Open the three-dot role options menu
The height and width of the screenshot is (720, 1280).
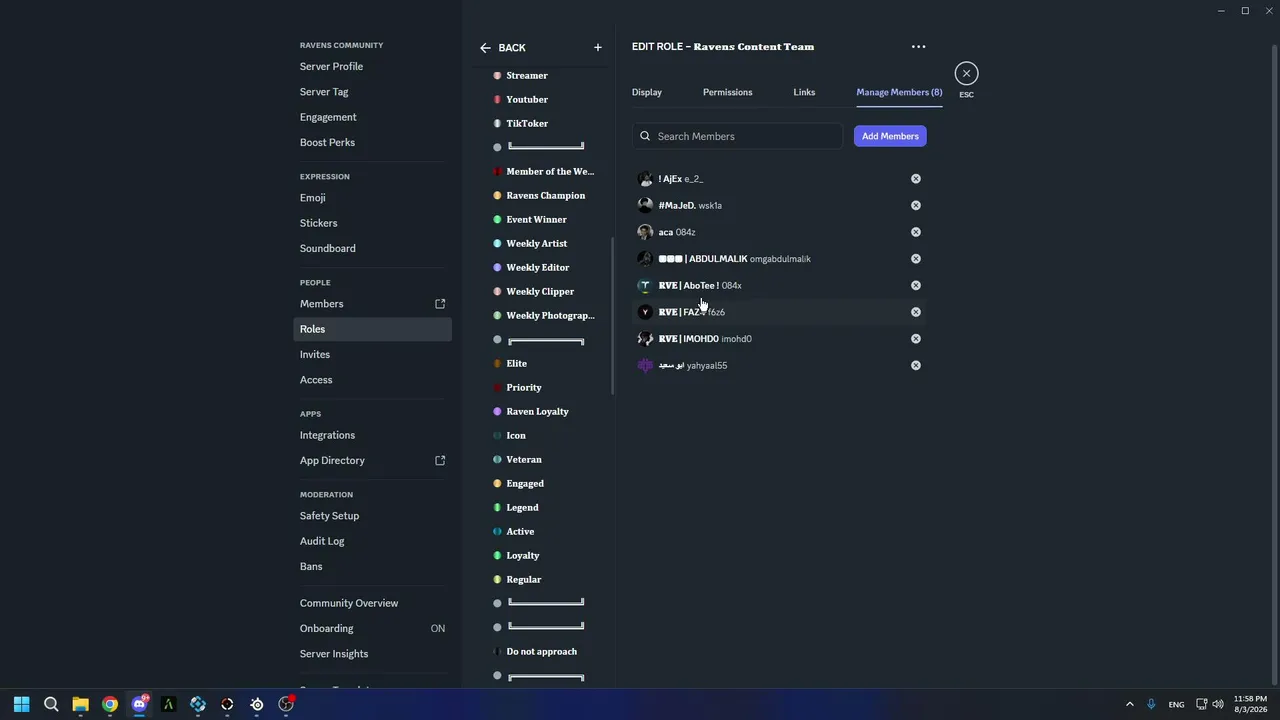pos(918,47)
